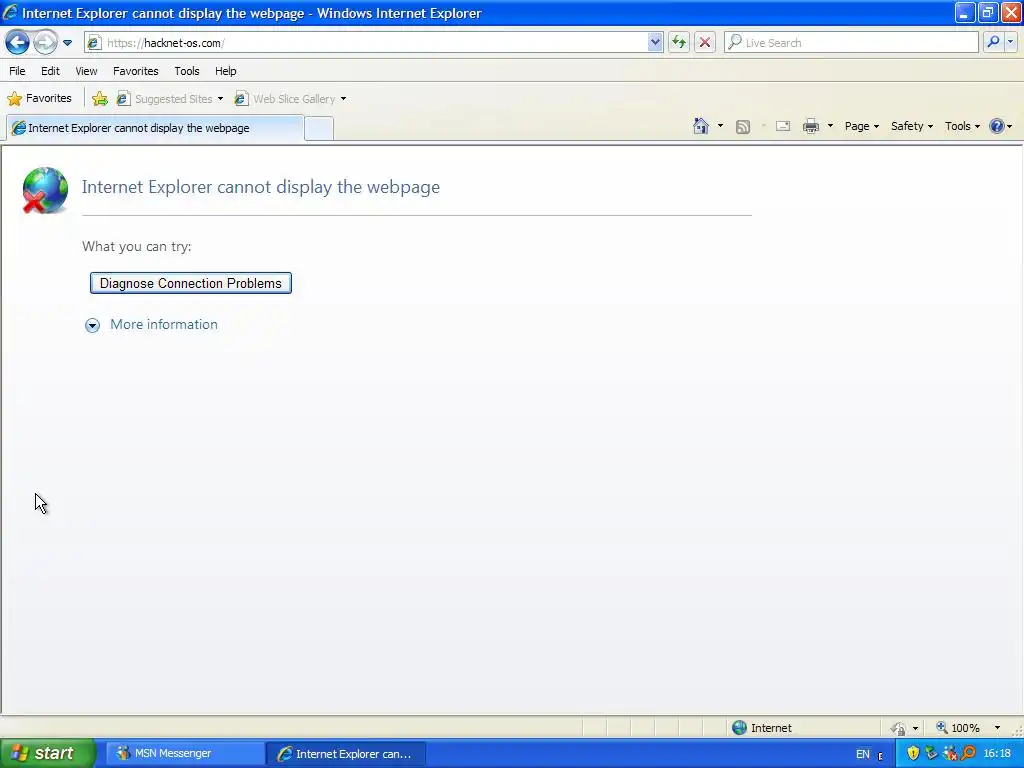Click the Read Mail envelope icon
The width and height of the screenshot is (1024, 768).
tap(783, 126)
